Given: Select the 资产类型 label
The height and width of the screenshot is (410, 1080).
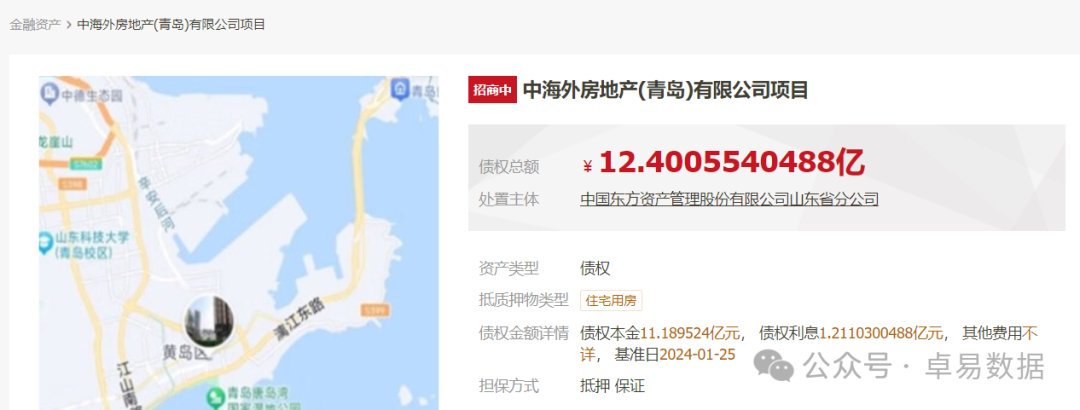Looking at the screenshot, I should click(x=509, y=268).
